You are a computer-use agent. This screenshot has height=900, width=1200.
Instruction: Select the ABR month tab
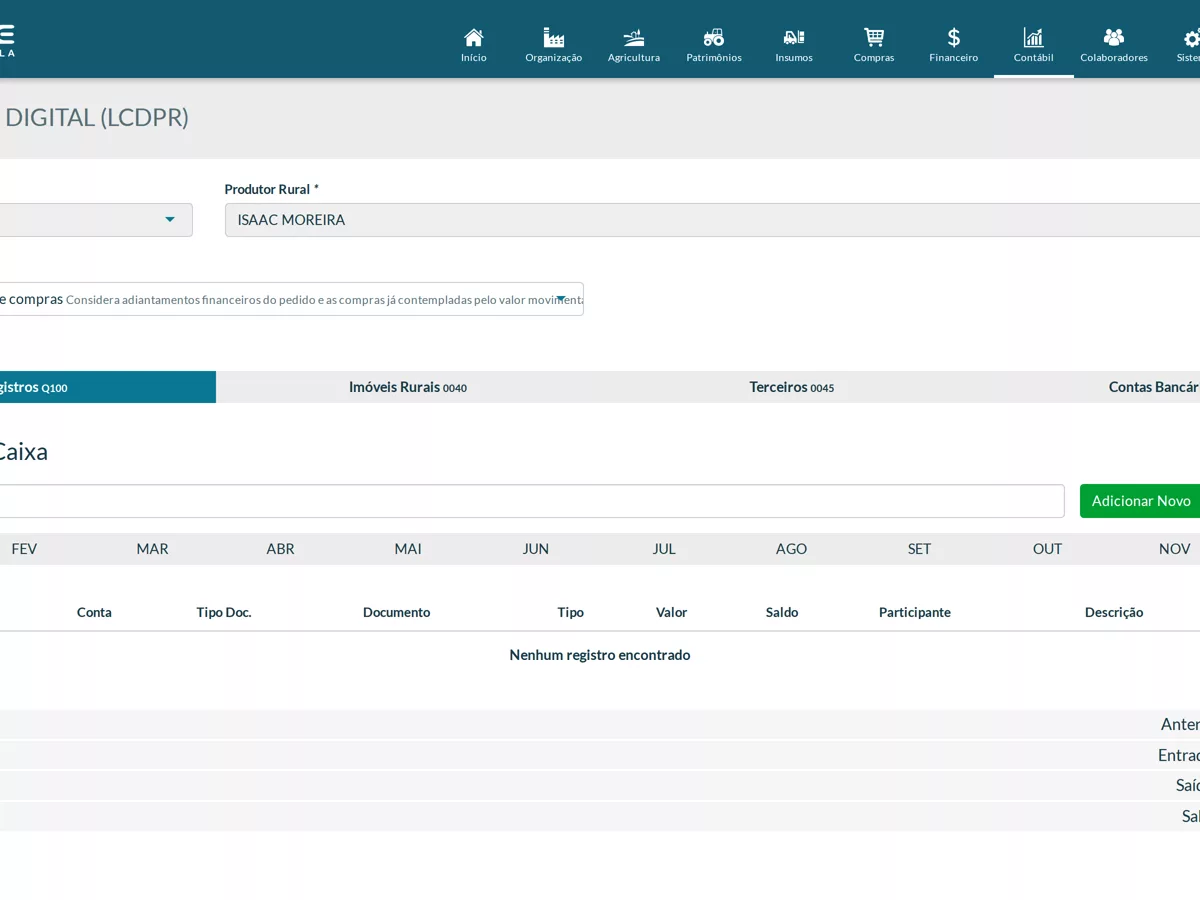tap(280, 549)
